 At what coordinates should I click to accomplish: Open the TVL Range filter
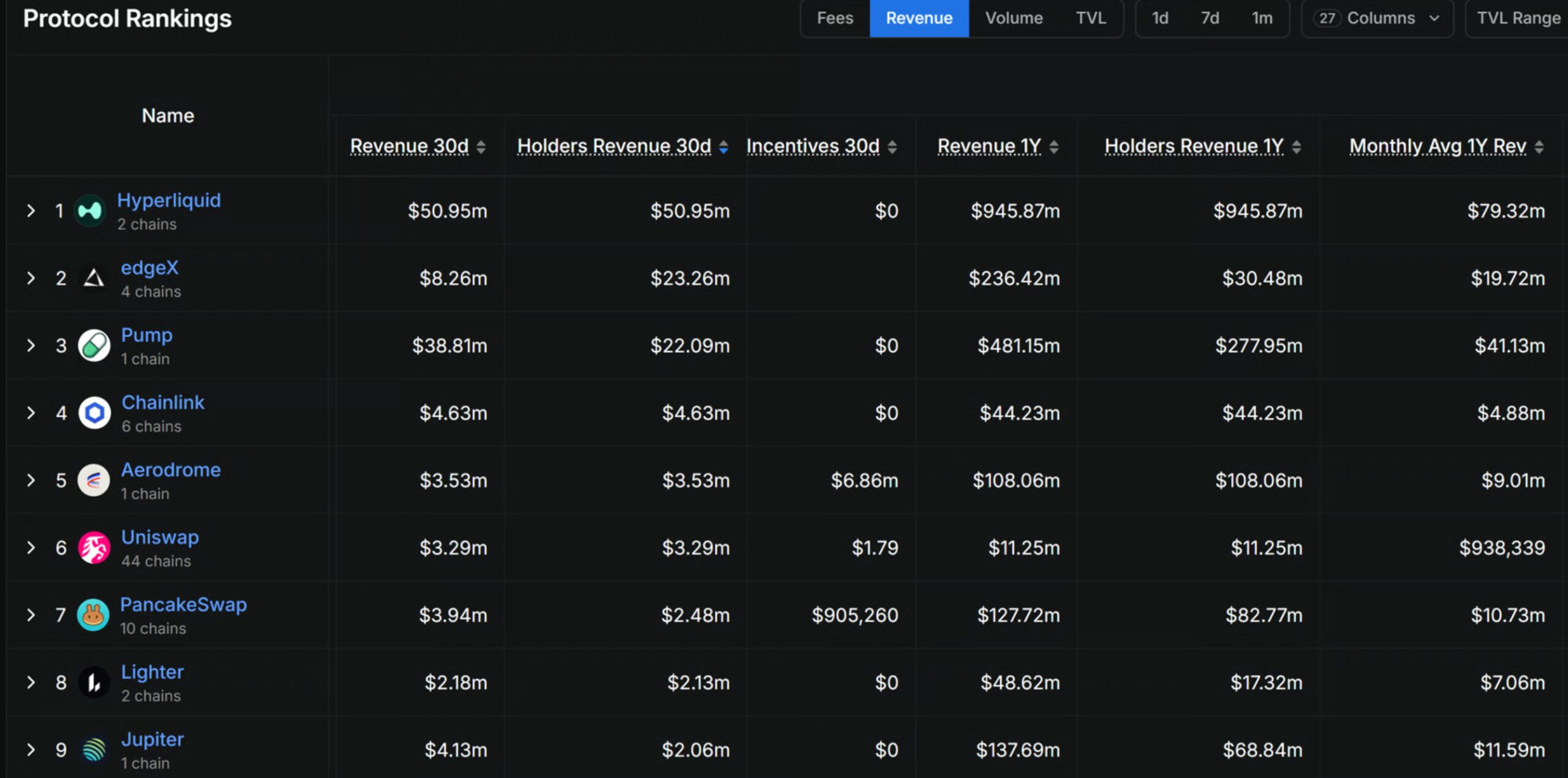[x=1518, y=18]
